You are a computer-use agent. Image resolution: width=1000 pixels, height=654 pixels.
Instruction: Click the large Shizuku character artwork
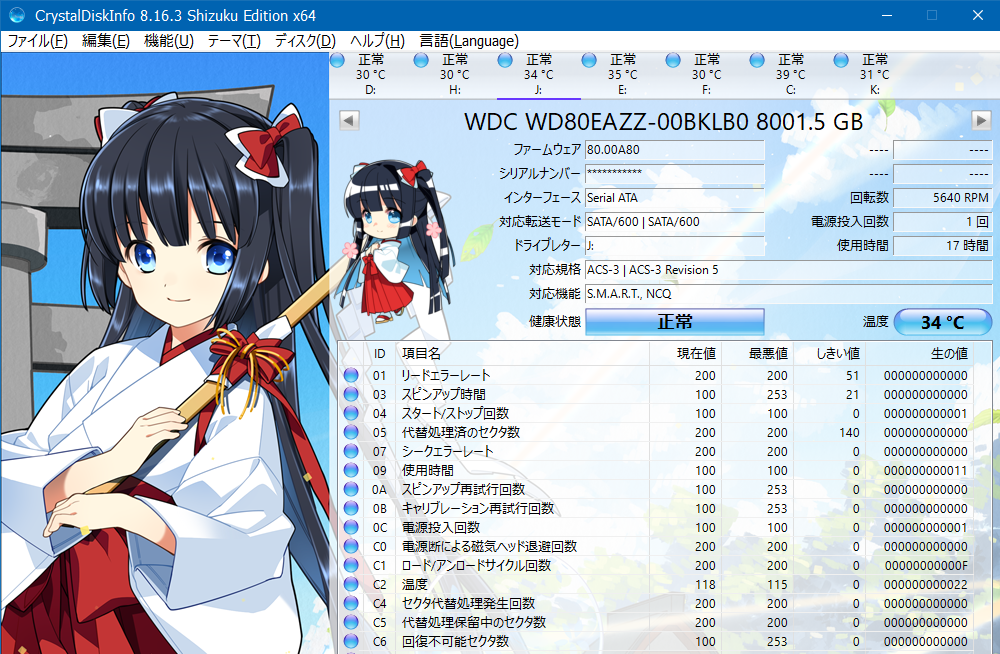[165, 353]
